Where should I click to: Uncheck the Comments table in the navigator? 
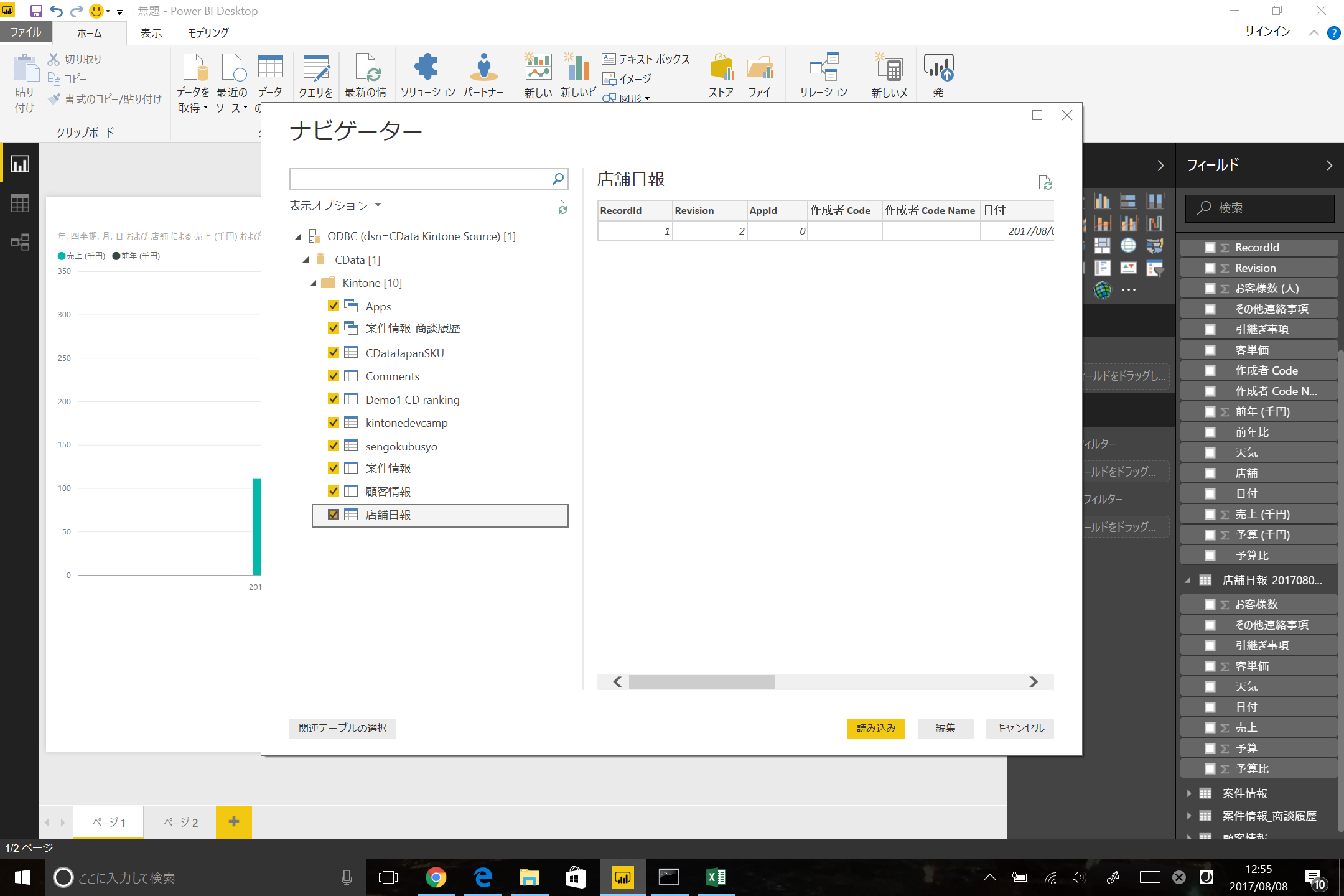click(334, 376)
